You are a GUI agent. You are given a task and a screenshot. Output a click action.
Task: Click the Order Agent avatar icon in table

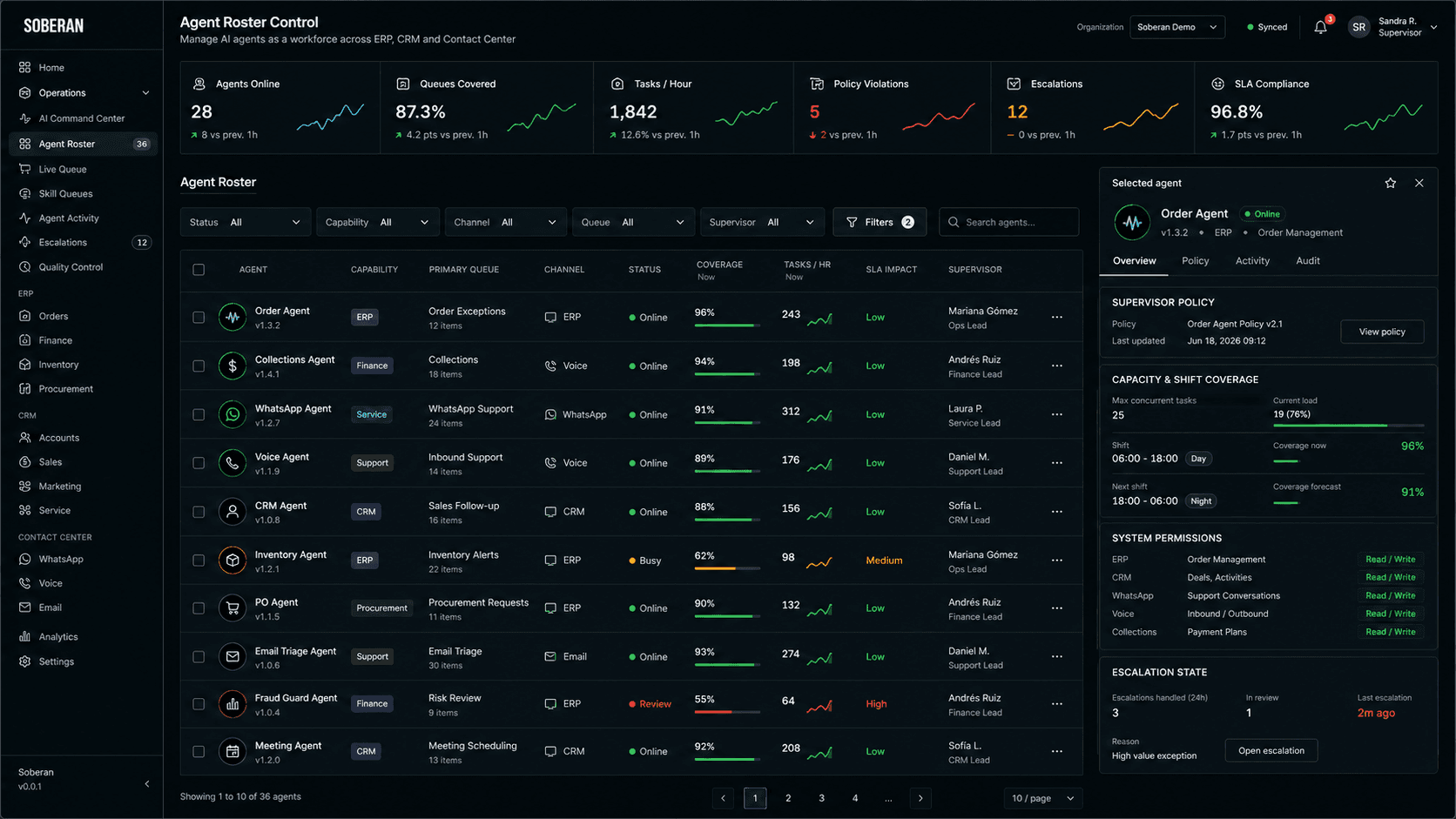[x=233, y=317]
